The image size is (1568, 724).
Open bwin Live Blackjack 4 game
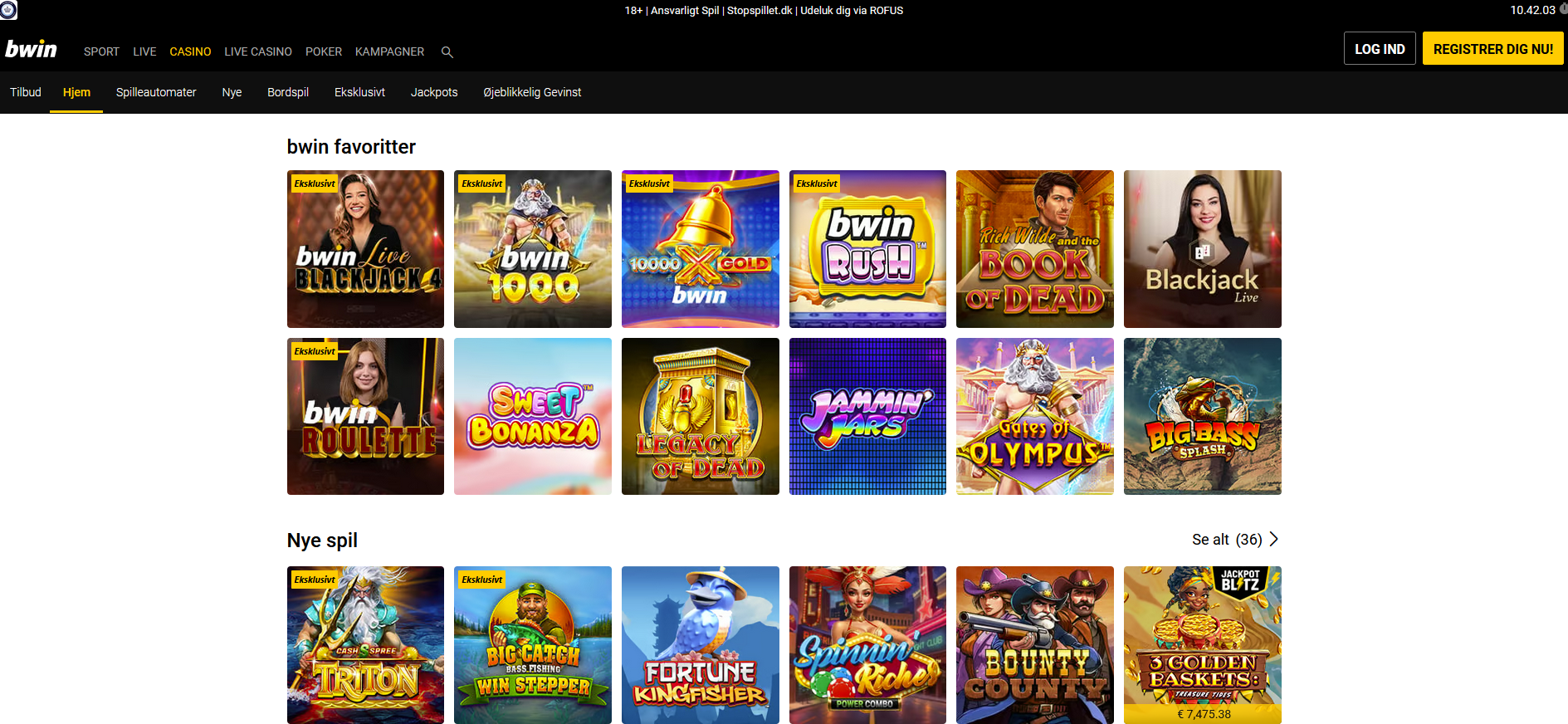[x=365, y=249]
